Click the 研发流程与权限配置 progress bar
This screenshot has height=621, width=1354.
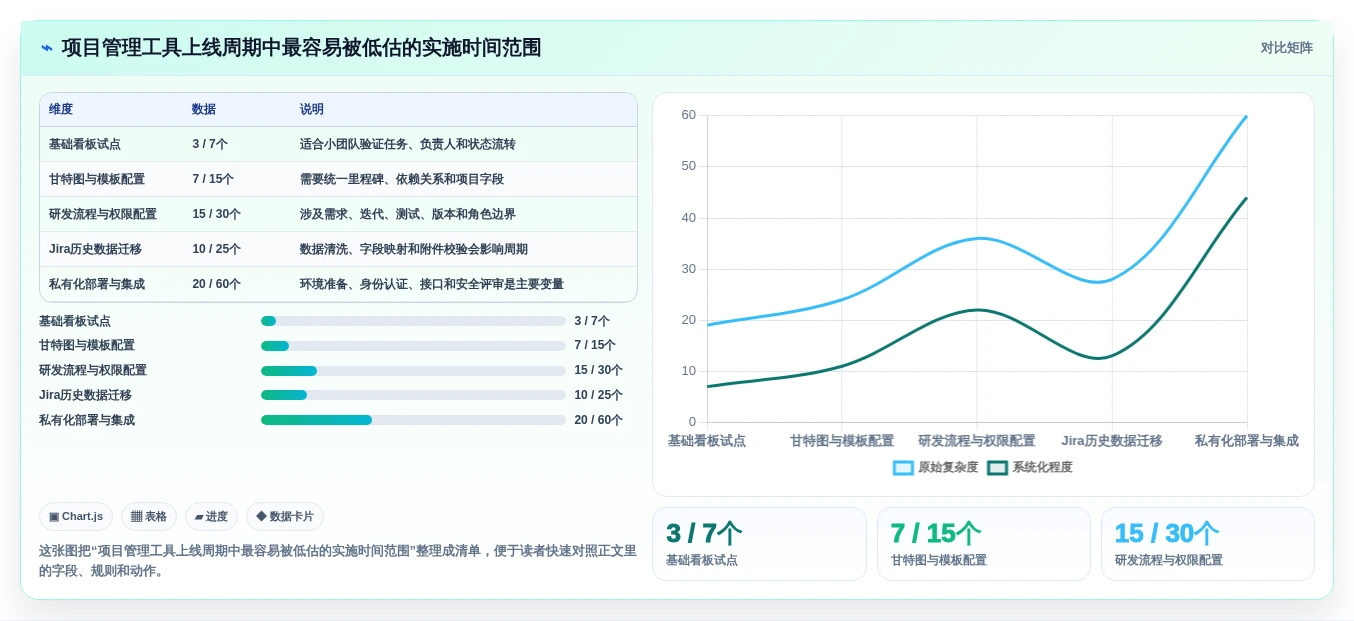click(413, 371)
